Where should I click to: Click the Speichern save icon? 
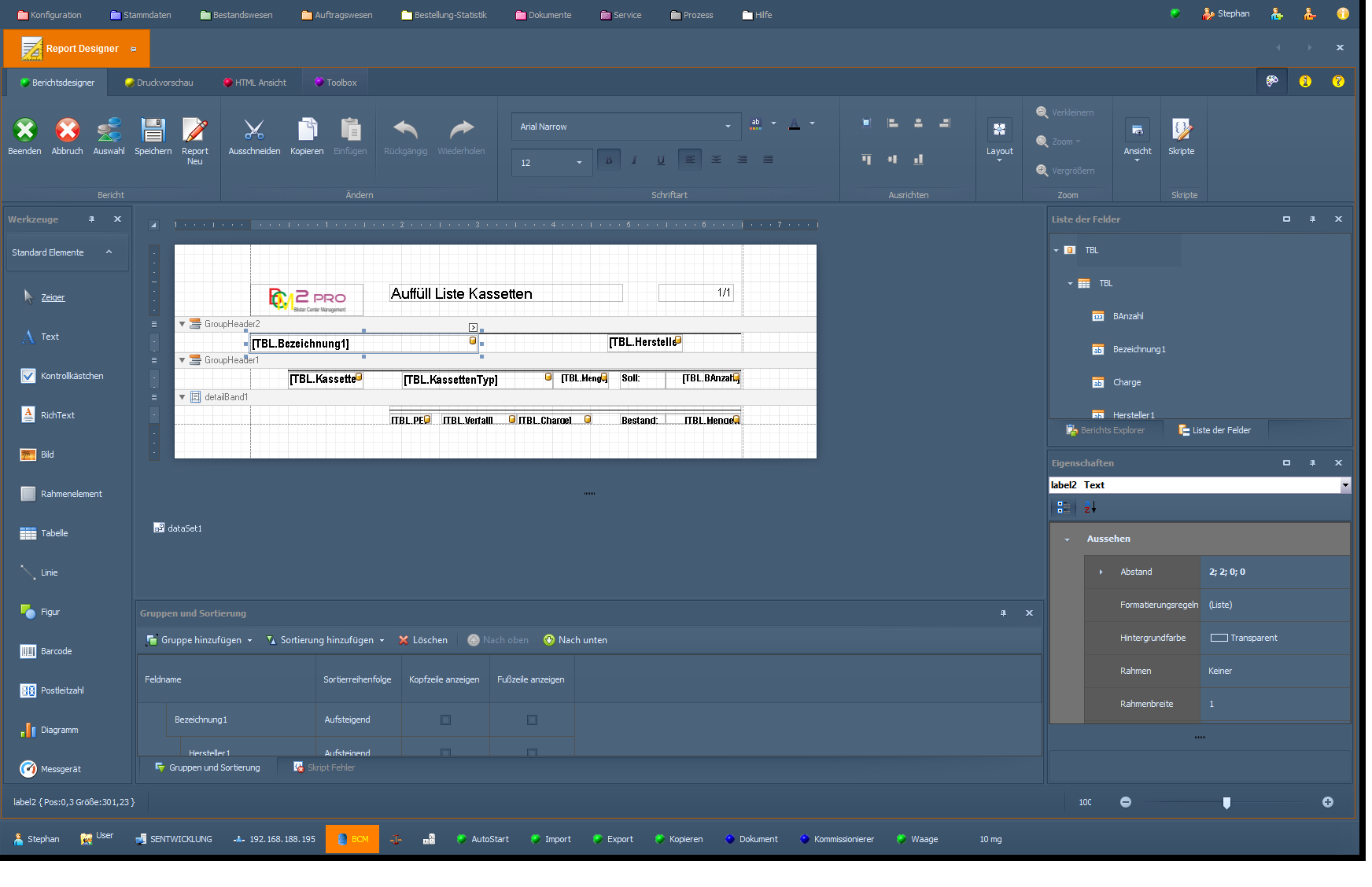coord(153,131)
